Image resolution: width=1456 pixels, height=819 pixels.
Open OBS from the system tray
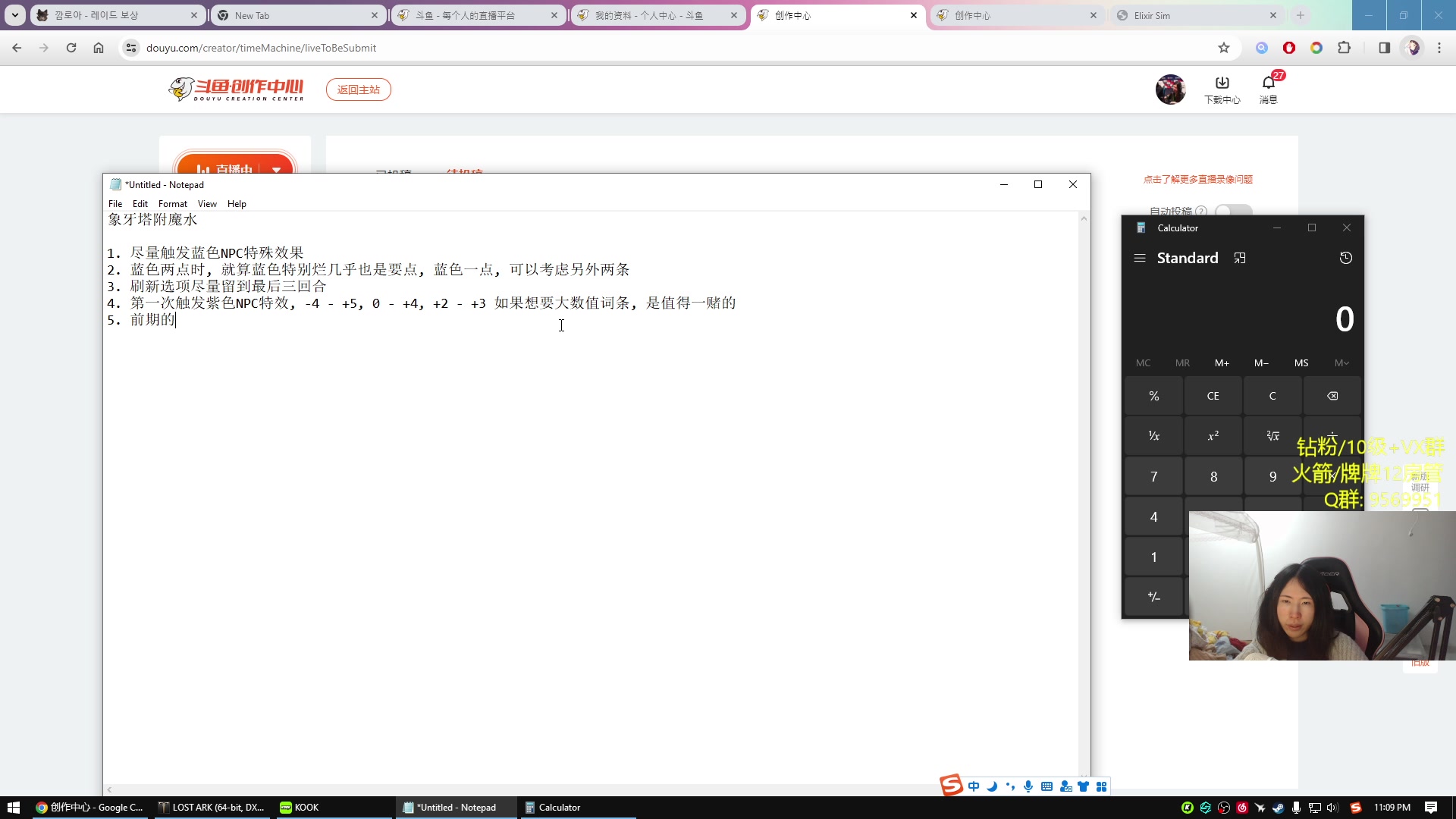point(1224,808)
